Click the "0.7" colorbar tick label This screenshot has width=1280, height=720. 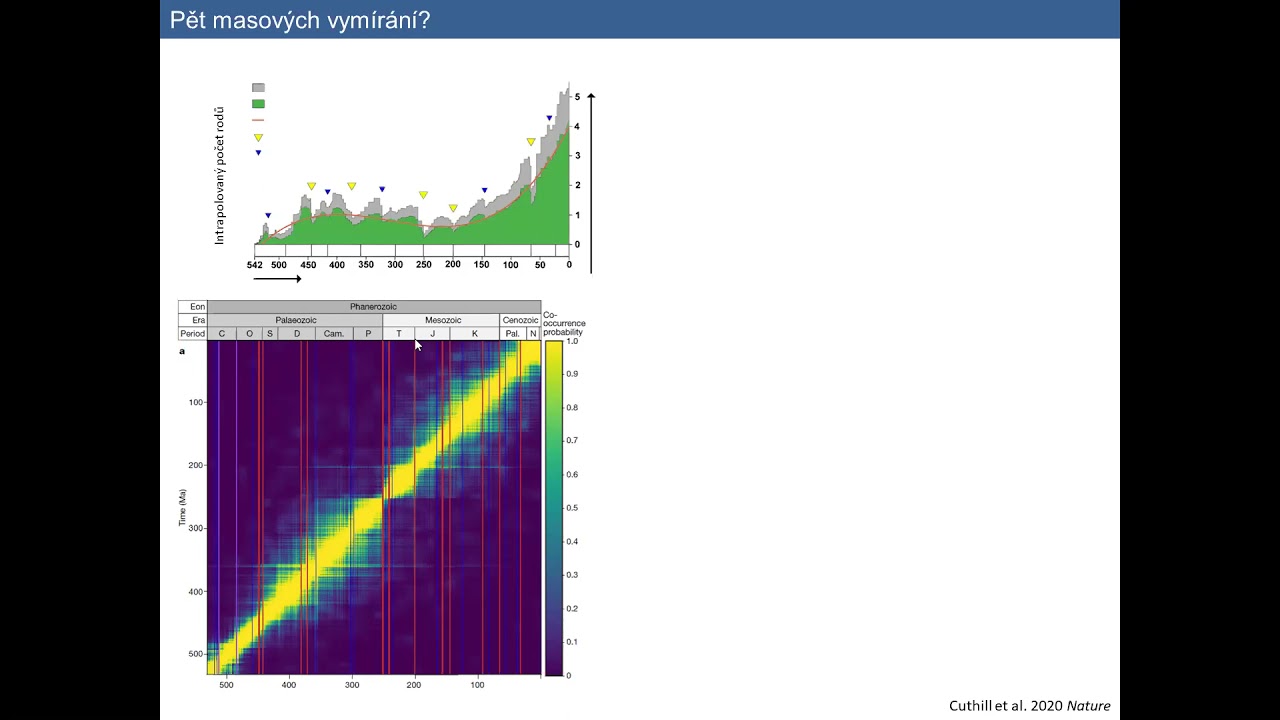tap(572, 441)
